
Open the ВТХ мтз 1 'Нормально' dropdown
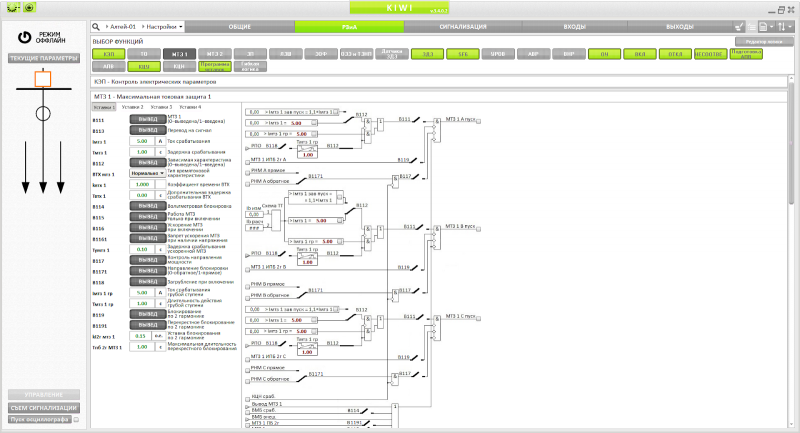147,173
